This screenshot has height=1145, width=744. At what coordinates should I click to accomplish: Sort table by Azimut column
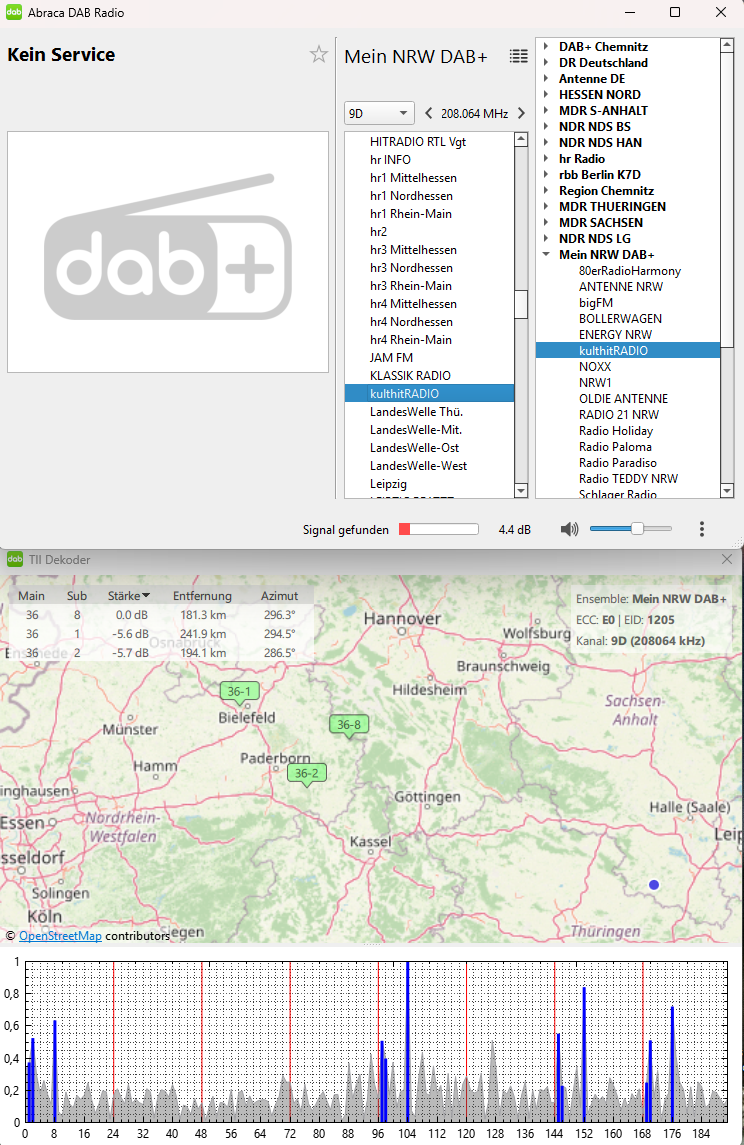click(279, 596)
